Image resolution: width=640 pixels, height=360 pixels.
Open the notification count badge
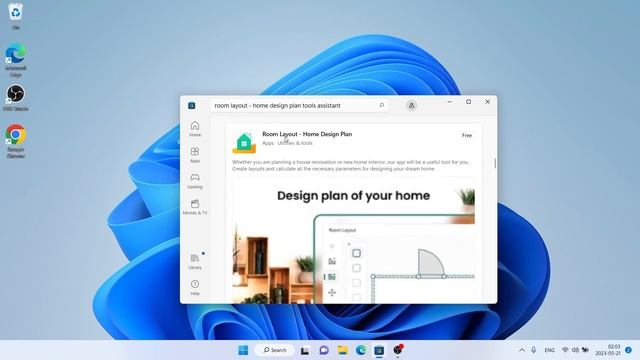[x=629, y=350]
